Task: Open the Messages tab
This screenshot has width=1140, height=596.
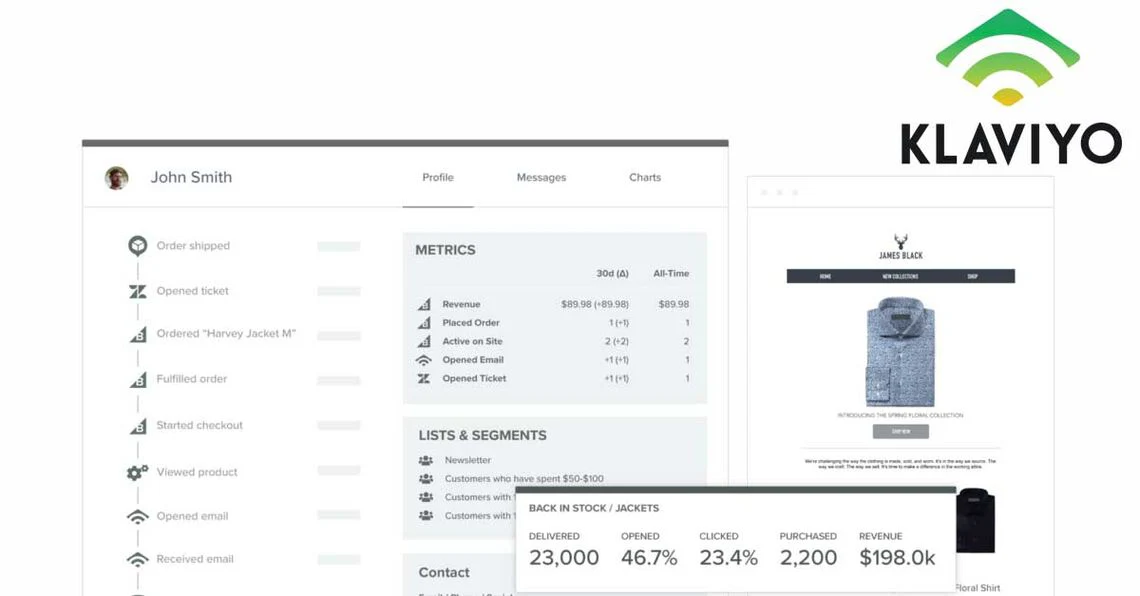Action: tap(541, 178)
